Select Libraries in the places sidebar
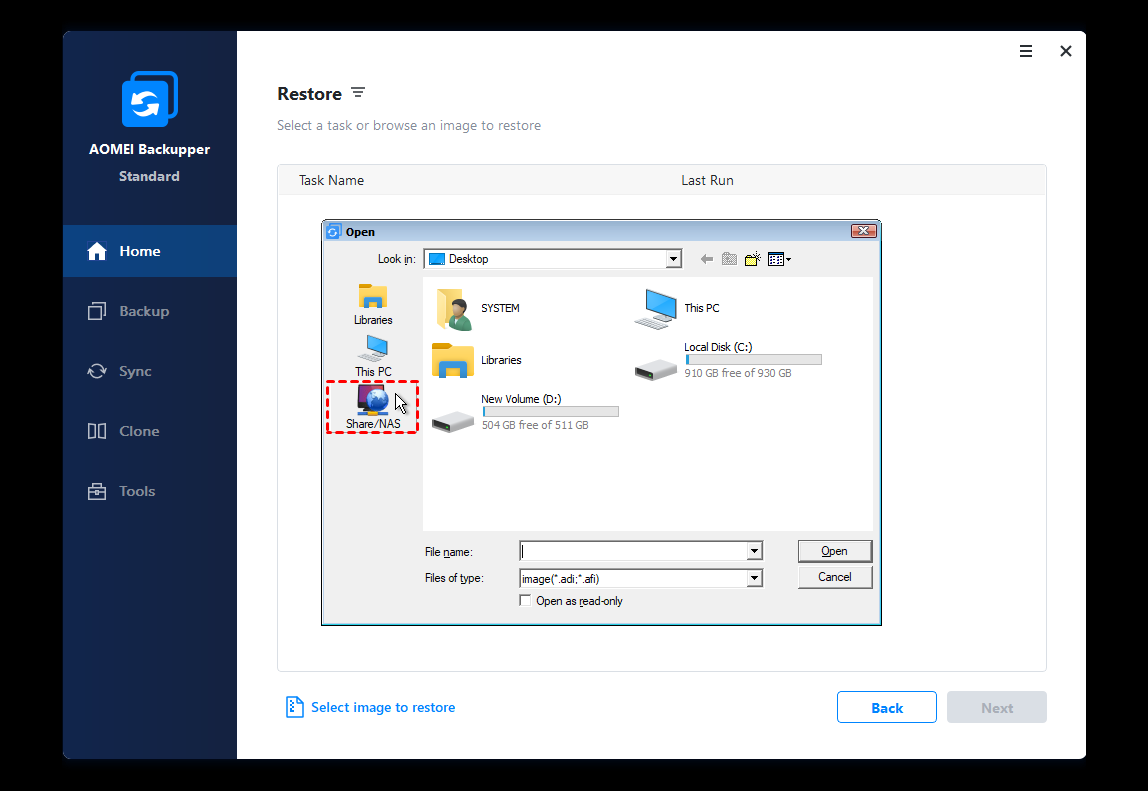The image size is (1148, 791). pyautogui.click(x=373, y=305)
